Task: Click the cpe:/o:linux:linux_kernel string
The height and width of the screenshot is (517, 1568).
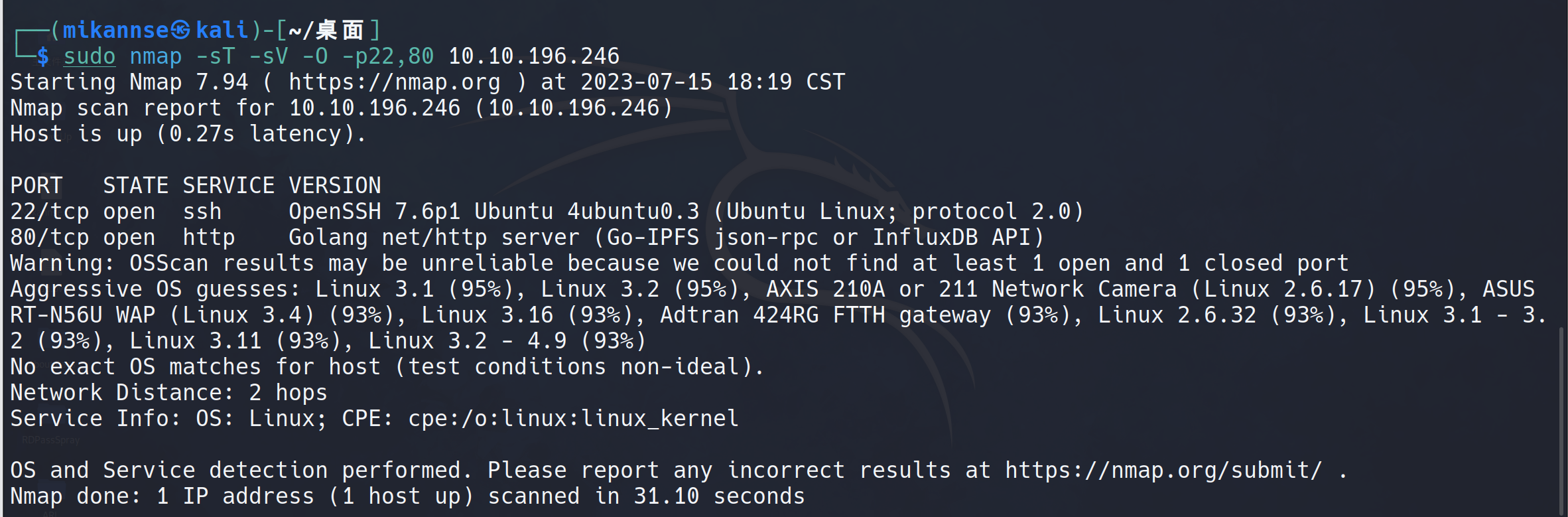Action: 573,419
